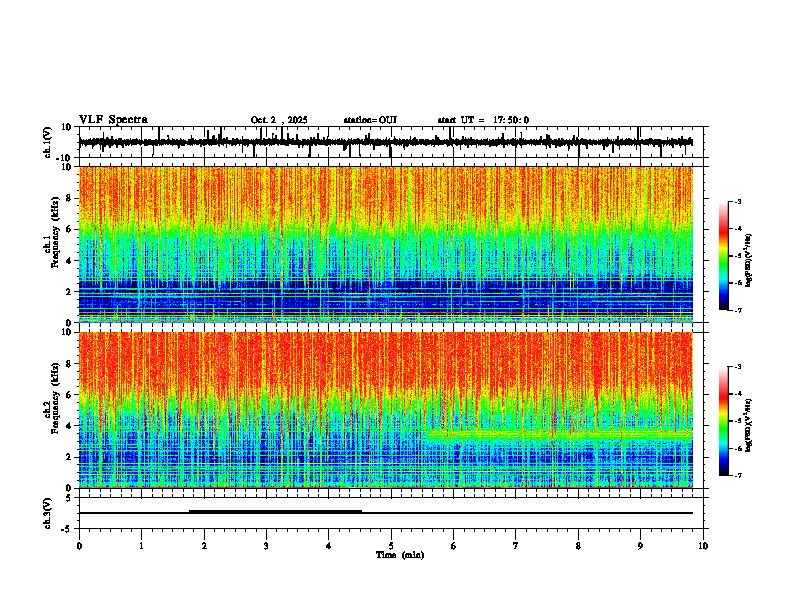Click the "6" tick on ch.2 frequency axis
The image size is (792, 612).
point(70,395)
